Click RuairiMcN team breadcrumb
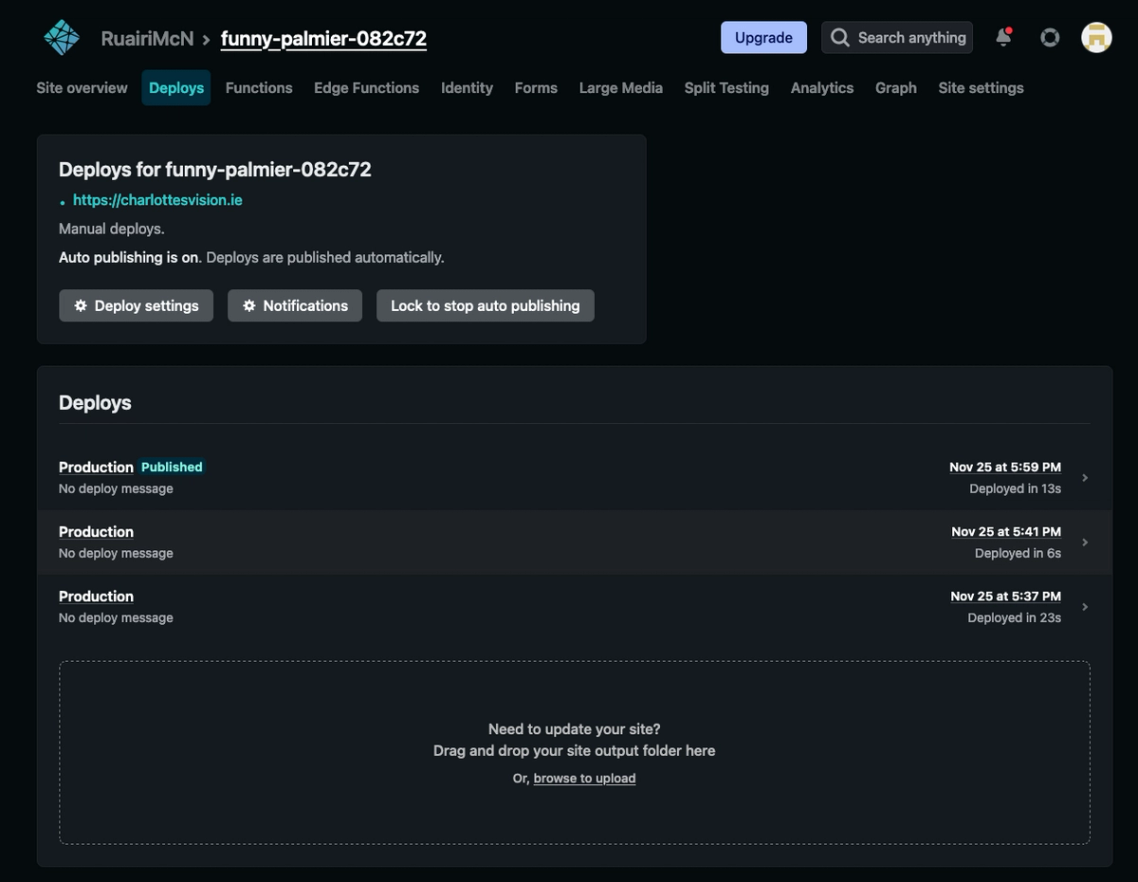Viewport: 1138px width, 882px height. pos(147,38)
